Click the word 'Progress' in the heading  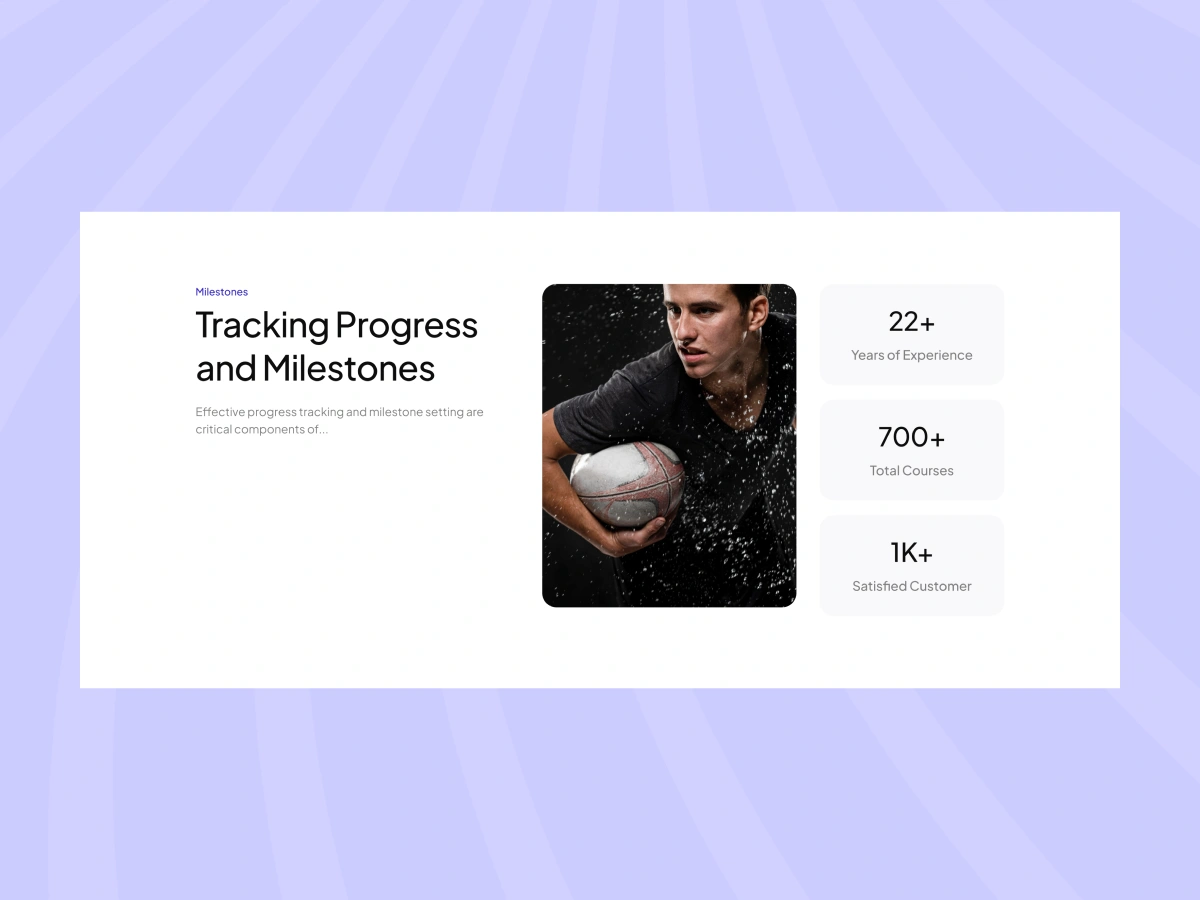407,326
